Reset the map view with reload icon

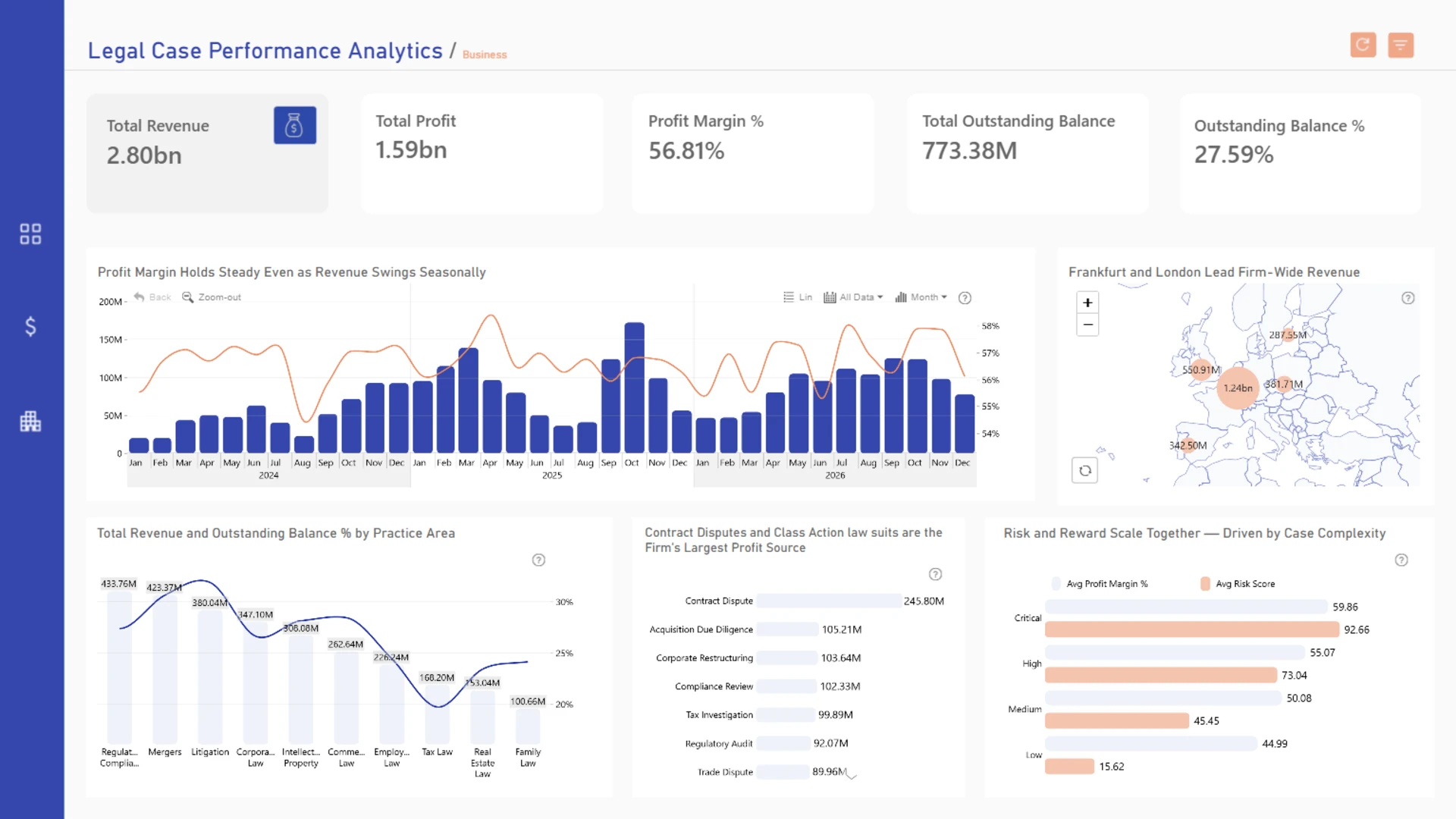click(x=1085, y=470)
